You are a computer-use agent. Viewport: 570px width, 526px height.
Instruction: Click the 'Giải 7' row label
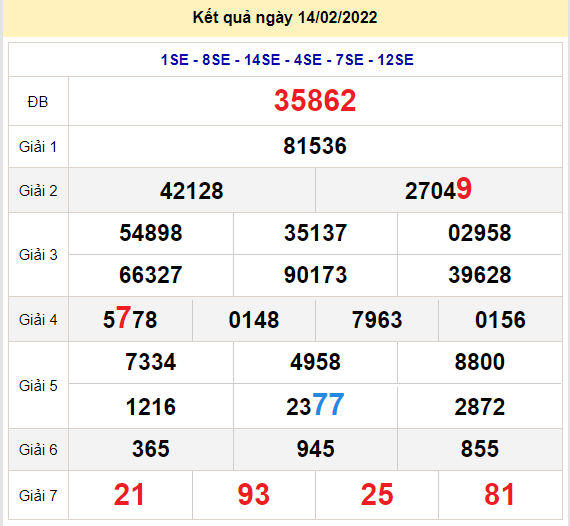(x=38, y=495)
